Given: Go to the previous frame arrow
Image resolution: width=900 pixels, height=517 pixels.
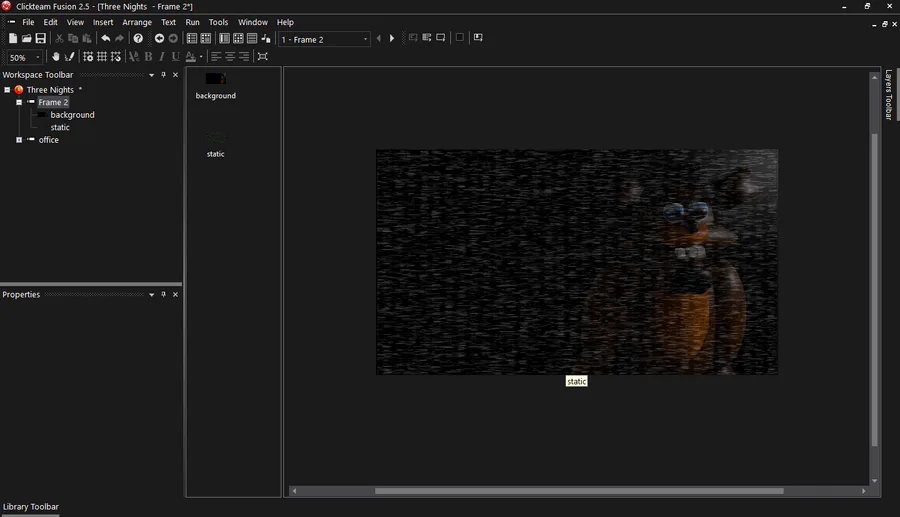Looking at the screenshot, I should pos(378,38).
